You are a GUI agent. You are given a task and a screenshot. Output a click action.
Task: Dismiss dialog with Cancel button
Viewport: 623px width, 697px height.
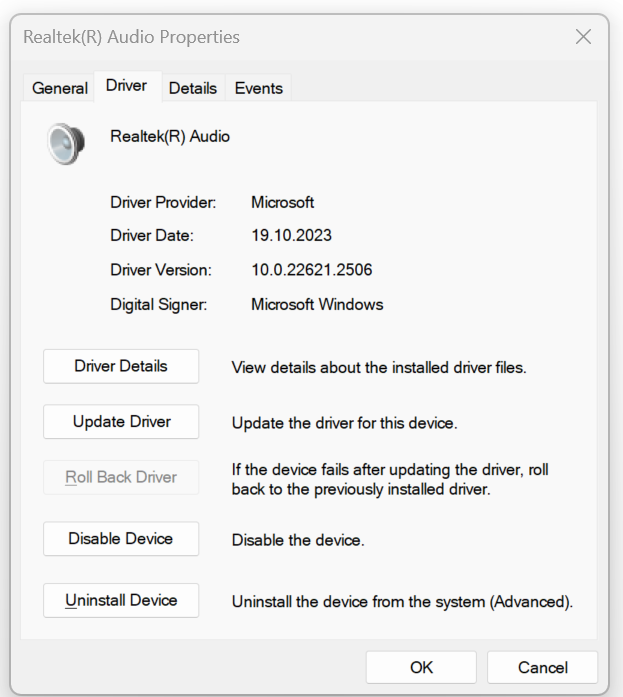click(543, 667)
